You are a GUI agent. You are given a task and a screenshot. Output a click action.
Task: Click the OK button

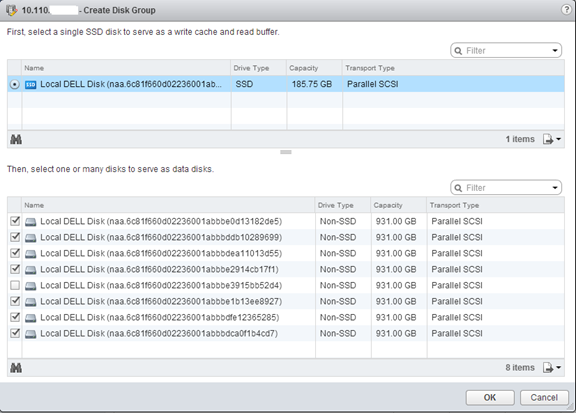490,398
